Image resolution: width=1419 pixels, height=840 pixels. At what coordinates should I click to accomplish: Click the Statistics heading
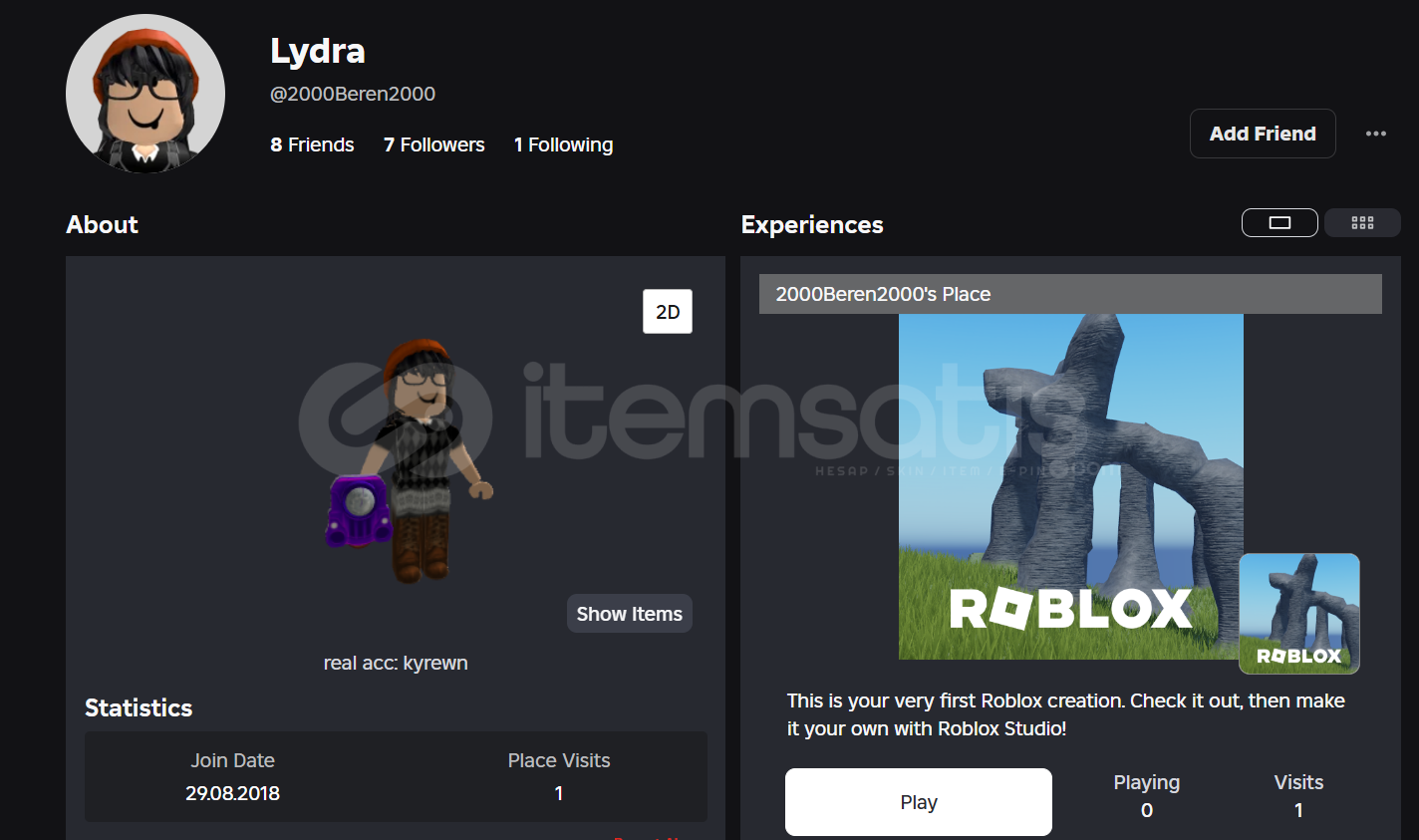(x=139, y=707)
